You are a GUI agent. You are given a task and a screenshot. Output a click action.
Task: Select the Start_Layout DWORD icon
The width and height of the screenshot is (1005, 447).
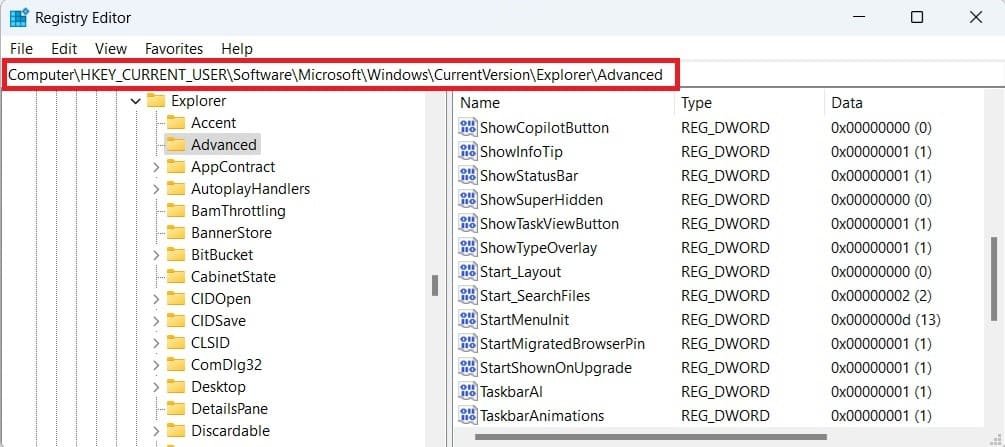coord(468,272)
